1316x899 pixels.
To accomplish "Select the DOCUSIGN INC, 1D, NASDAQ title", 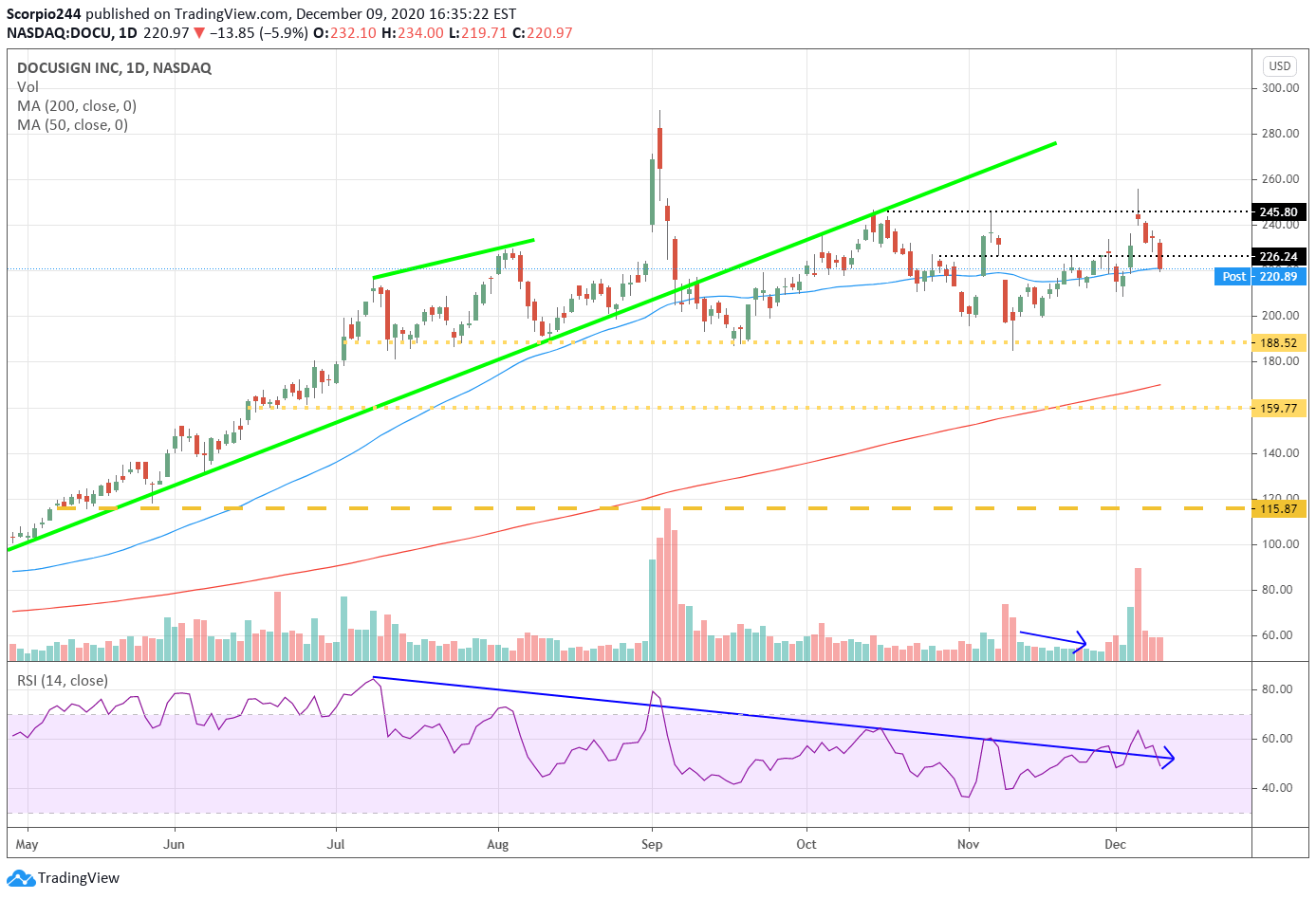I will point(114,67).
